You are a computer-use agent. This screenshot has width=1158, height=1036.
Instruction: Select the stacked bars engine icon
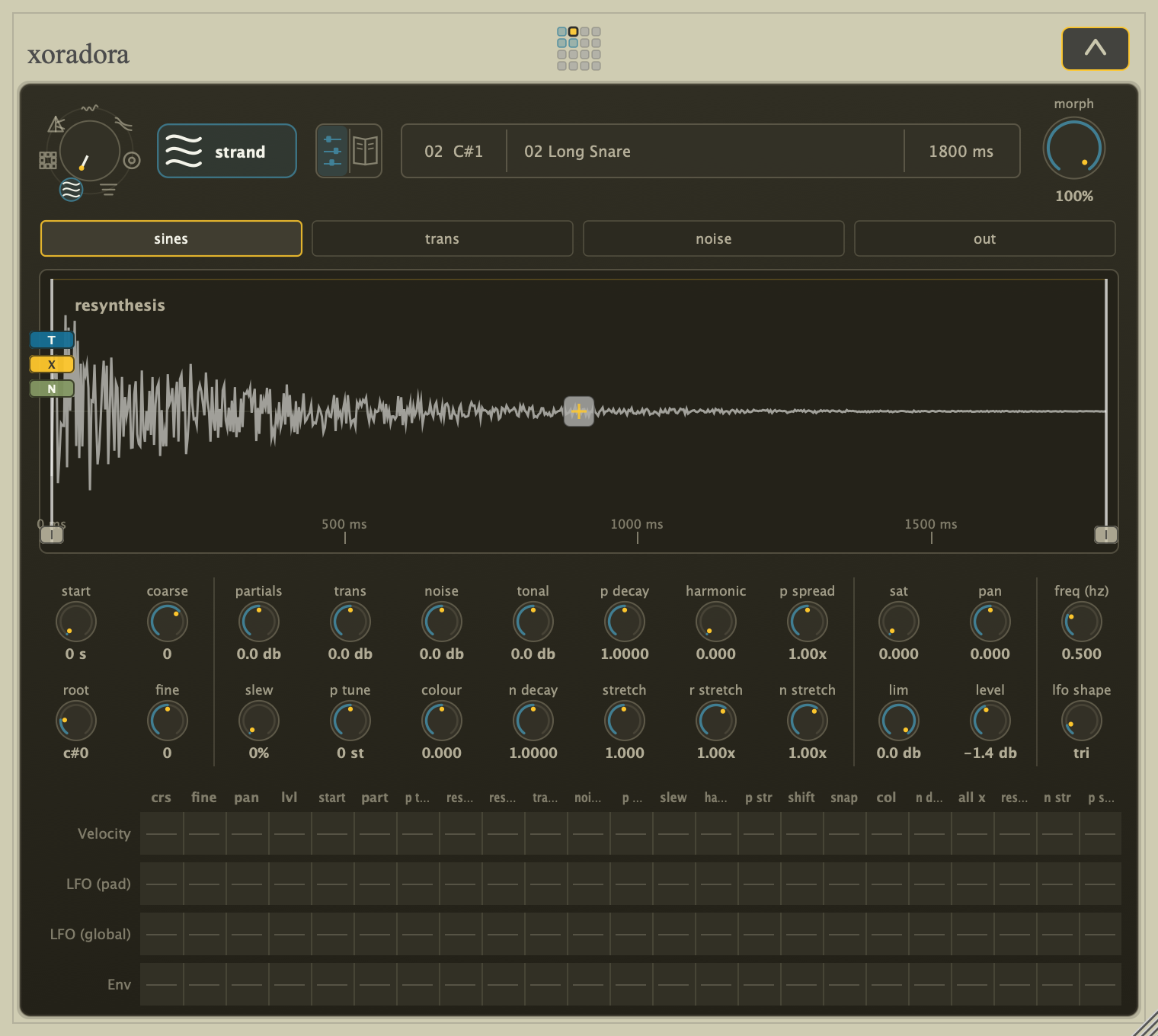click(108, 190)
